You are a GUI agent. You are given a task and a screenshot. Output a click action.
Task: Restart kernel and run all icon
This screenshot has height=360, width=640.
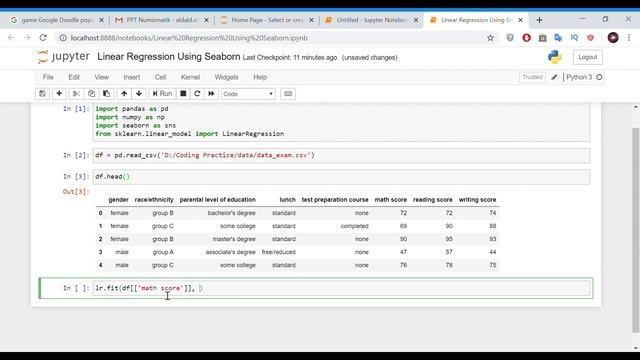pyautogui.click(x=211, y=94)
